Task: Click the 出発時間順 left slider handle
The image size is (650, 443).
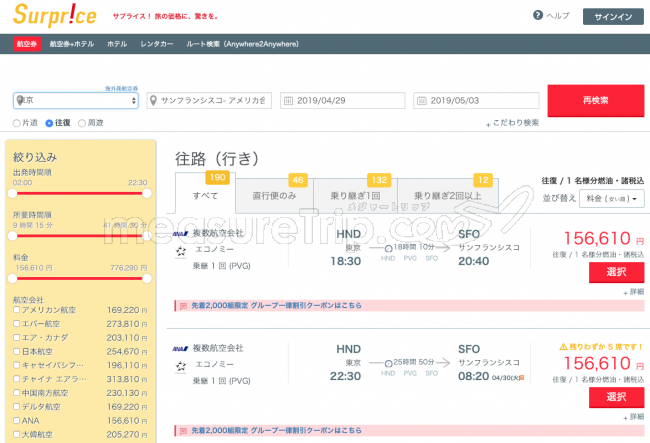Action: (12, 194)
